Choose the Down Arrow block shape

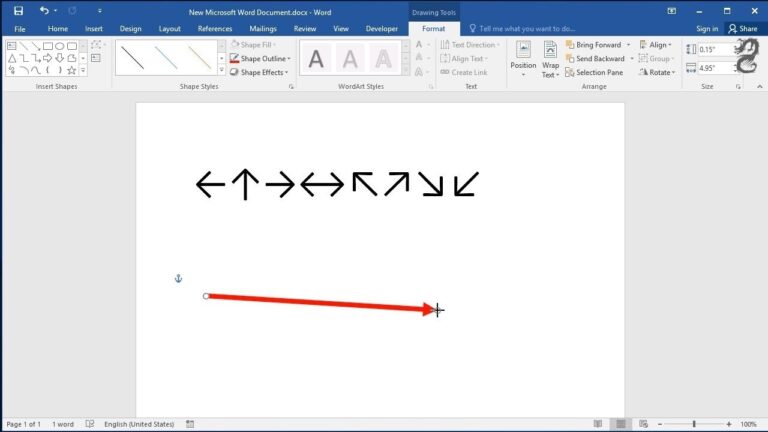point(59,58)
